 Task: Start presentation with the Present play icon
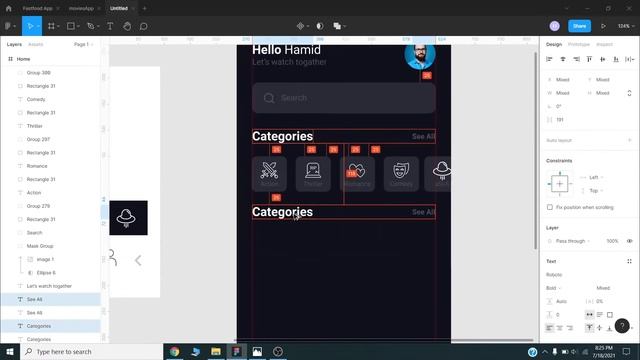point(603,26)
